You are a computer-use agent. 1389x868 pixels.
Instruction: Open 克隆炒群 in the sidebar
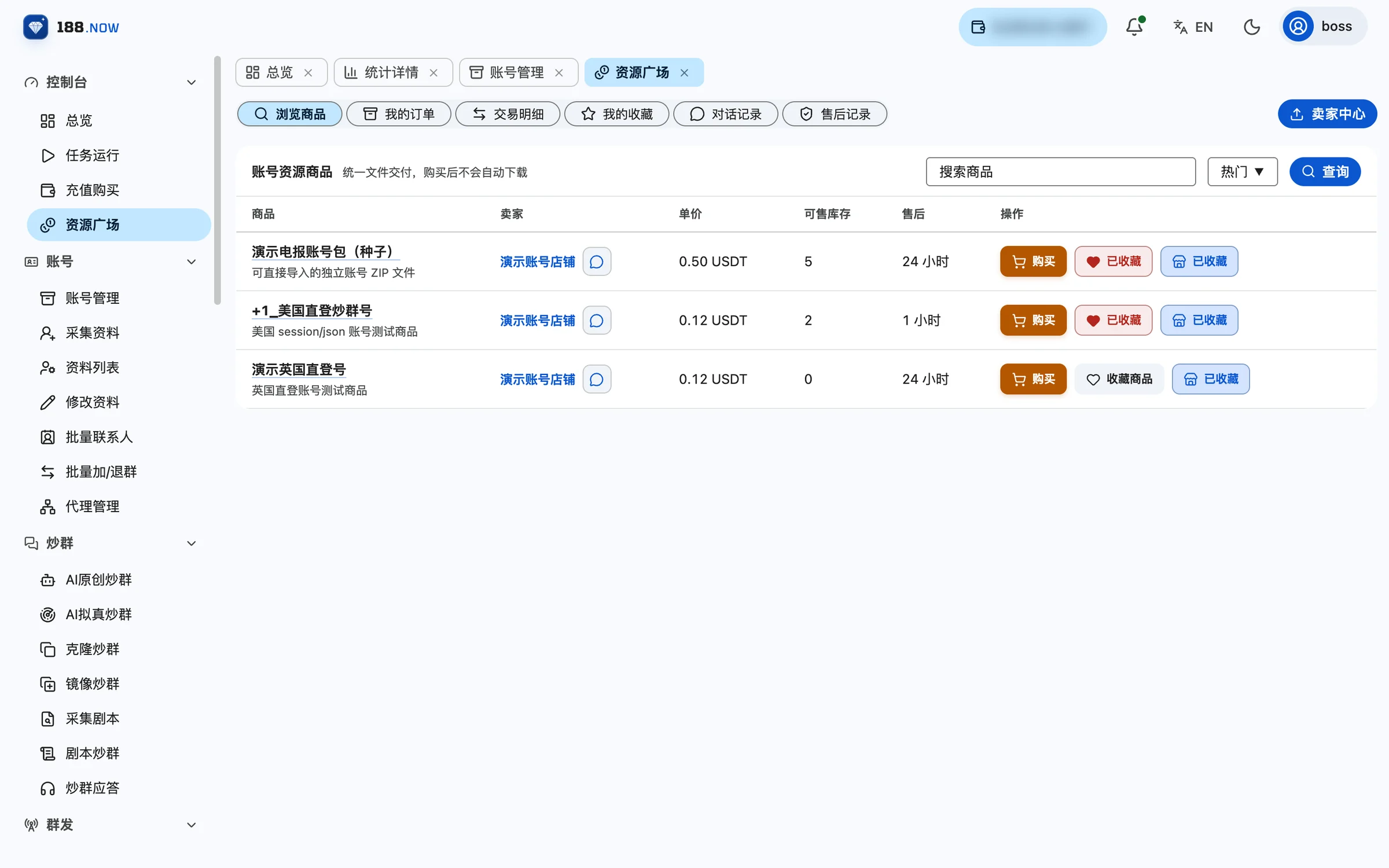[x=119, y=649]
